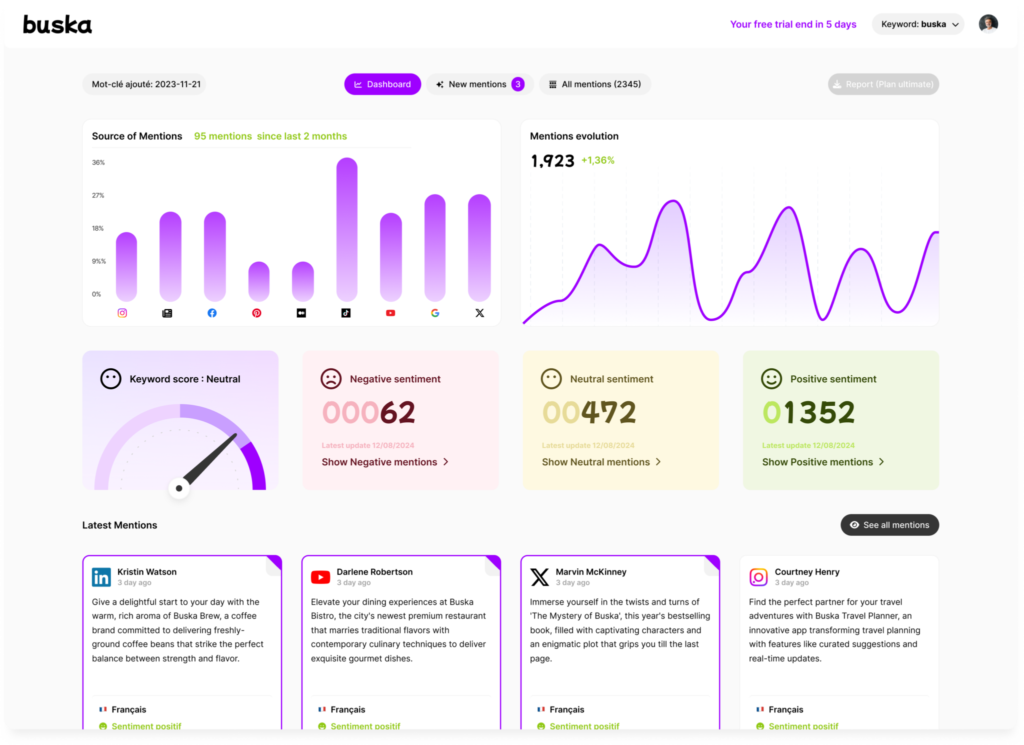This screenshot has height=745, width=1024.
Task: Click the buska logo
Action: 57,25
